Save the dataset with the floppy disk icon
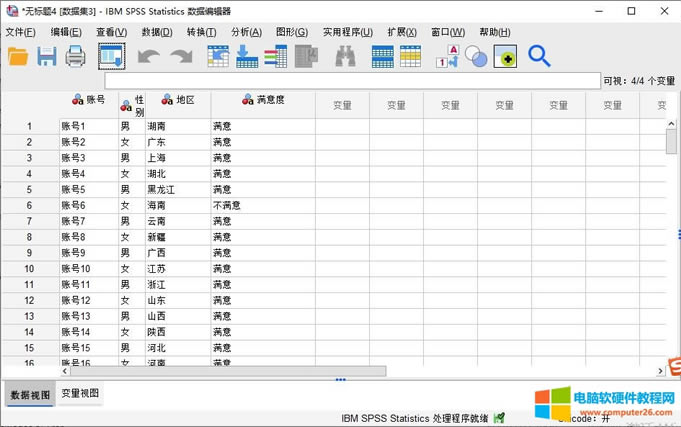Screen dimensions: 681x427 [x=47, y=57]
